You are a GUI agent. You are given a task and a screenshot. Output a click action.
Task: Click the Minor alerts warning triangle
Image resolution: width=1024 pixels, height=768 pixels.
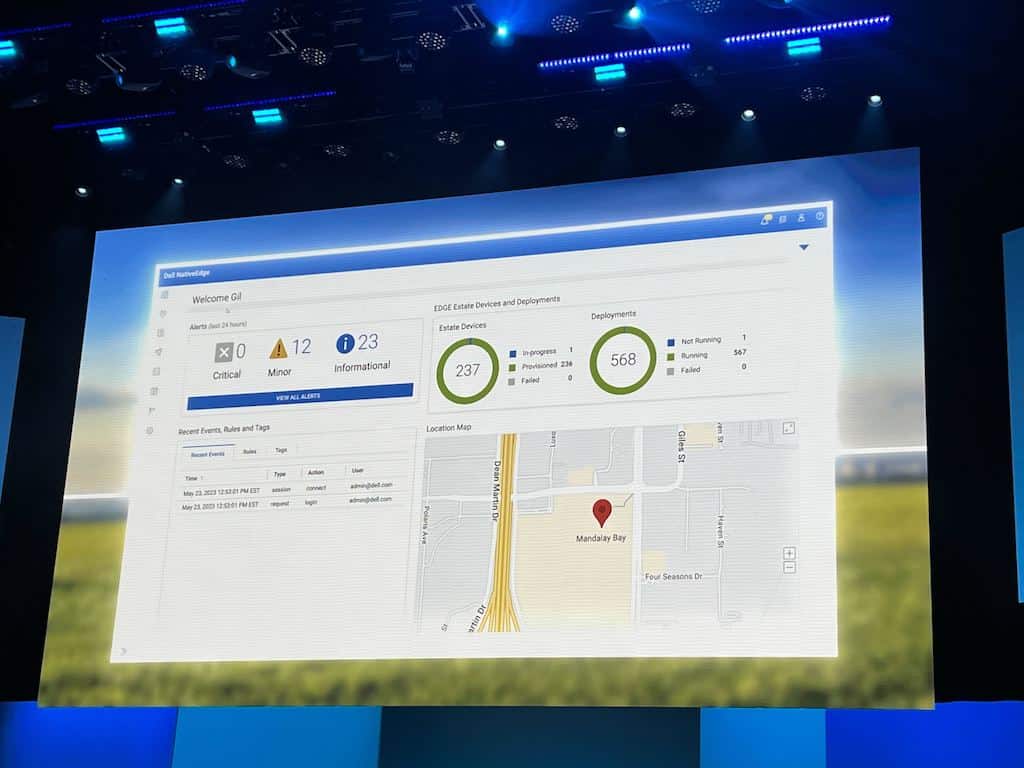[x=278, y=349]
